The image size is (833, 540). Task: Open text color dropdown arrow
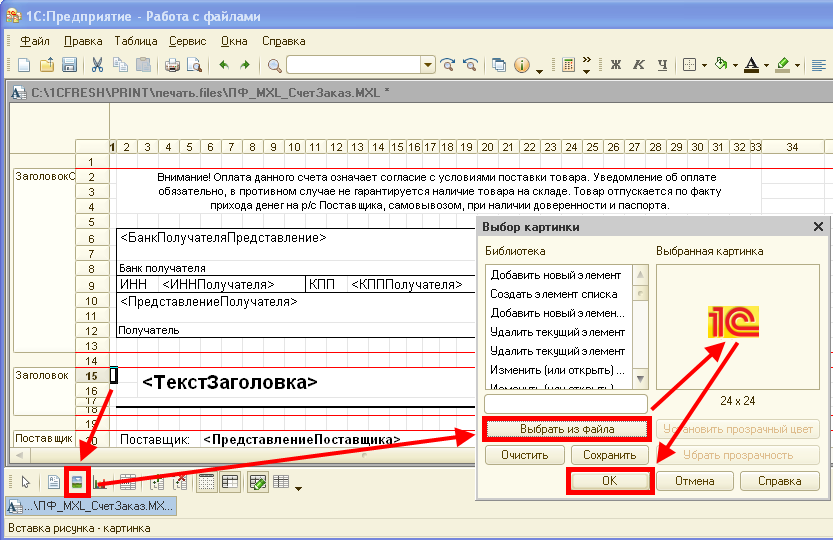[767, 65]
